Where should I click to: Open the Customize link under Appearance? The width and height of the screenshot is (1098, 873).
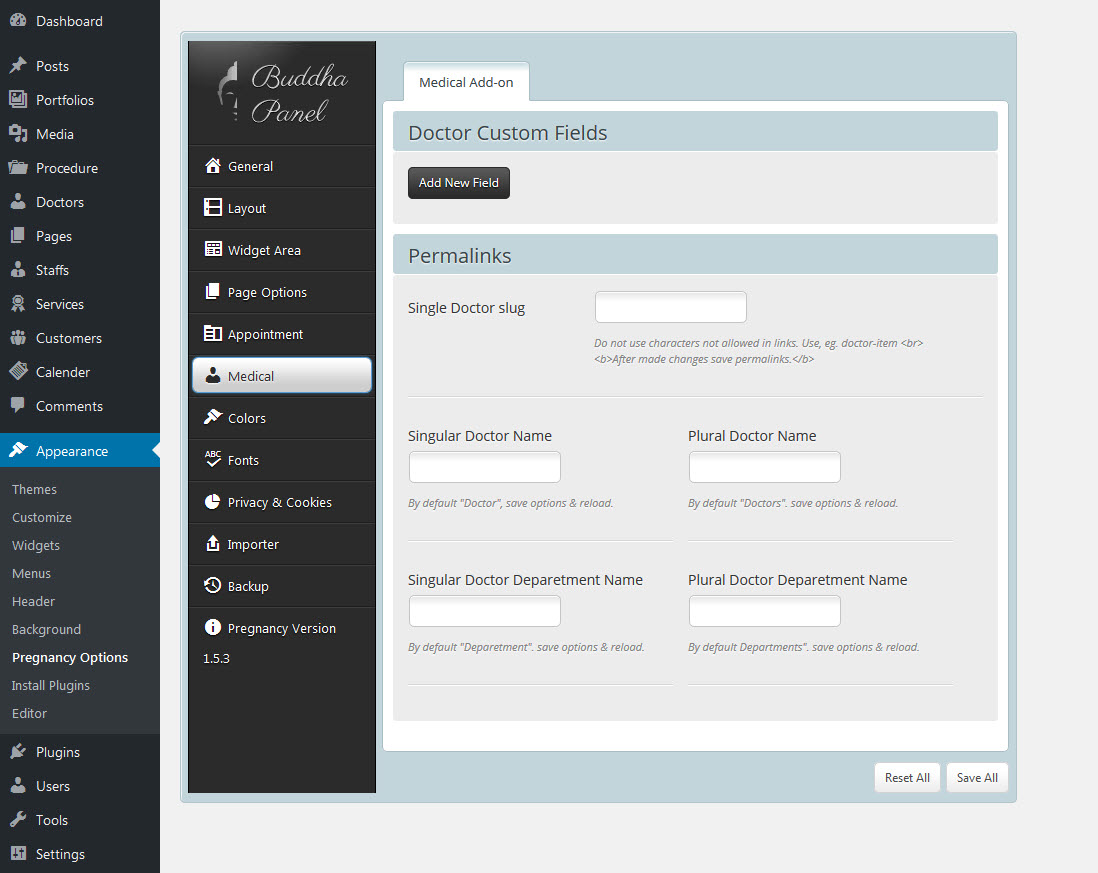(42, 517)
